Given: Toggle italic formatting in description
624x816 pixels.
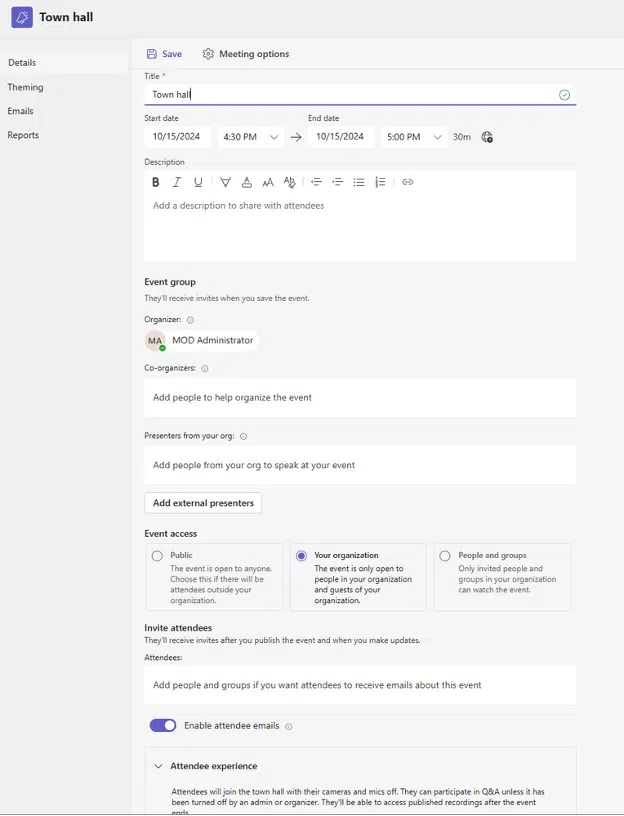Looking at the screenshot, I should coord(177,182).
